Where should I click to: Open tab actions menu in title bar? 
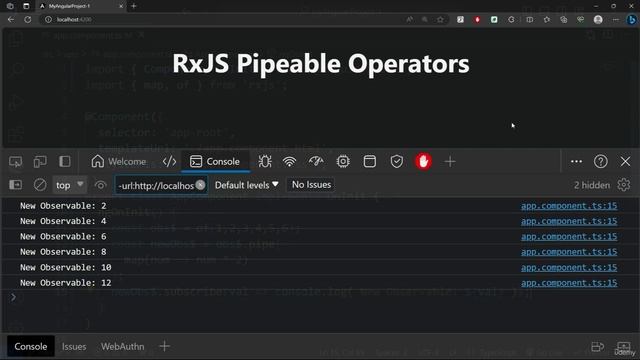(26, 6)
